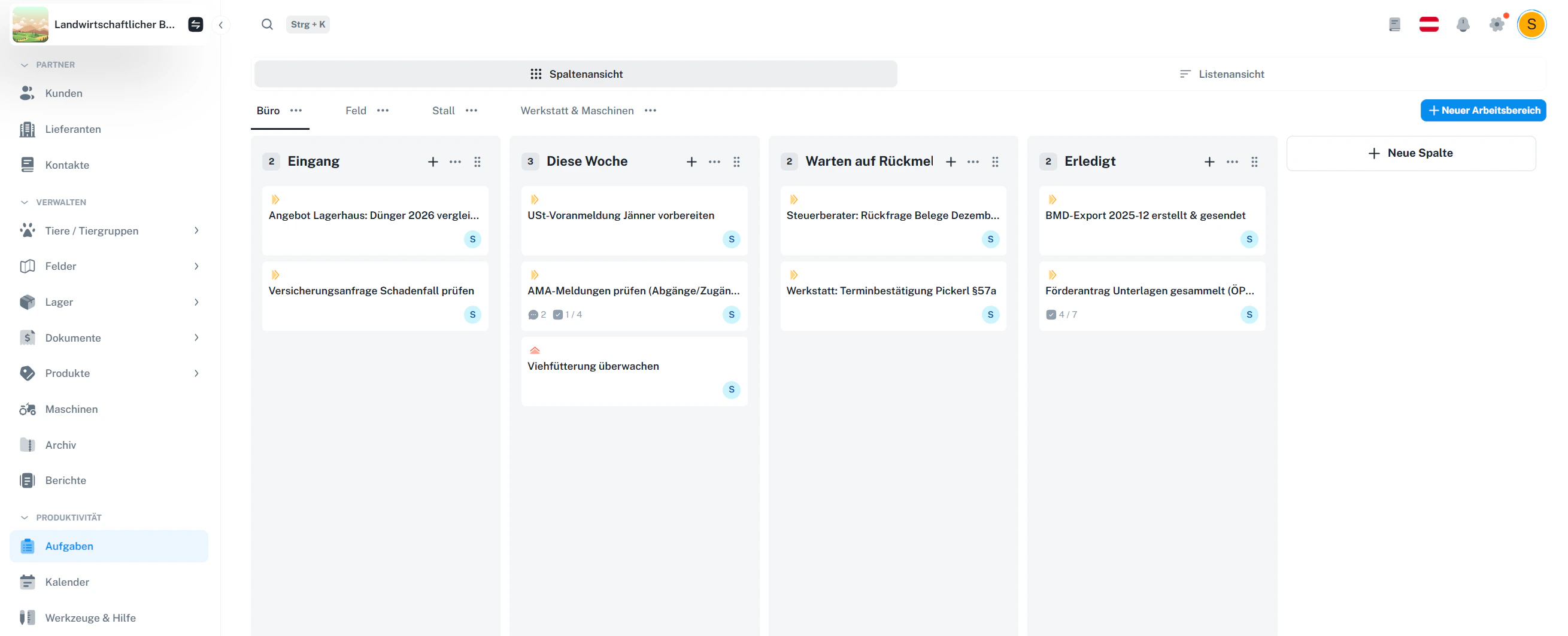Collapse the sidebar with the chevron toggle
Screen dimensions: 1568x636
221,25
